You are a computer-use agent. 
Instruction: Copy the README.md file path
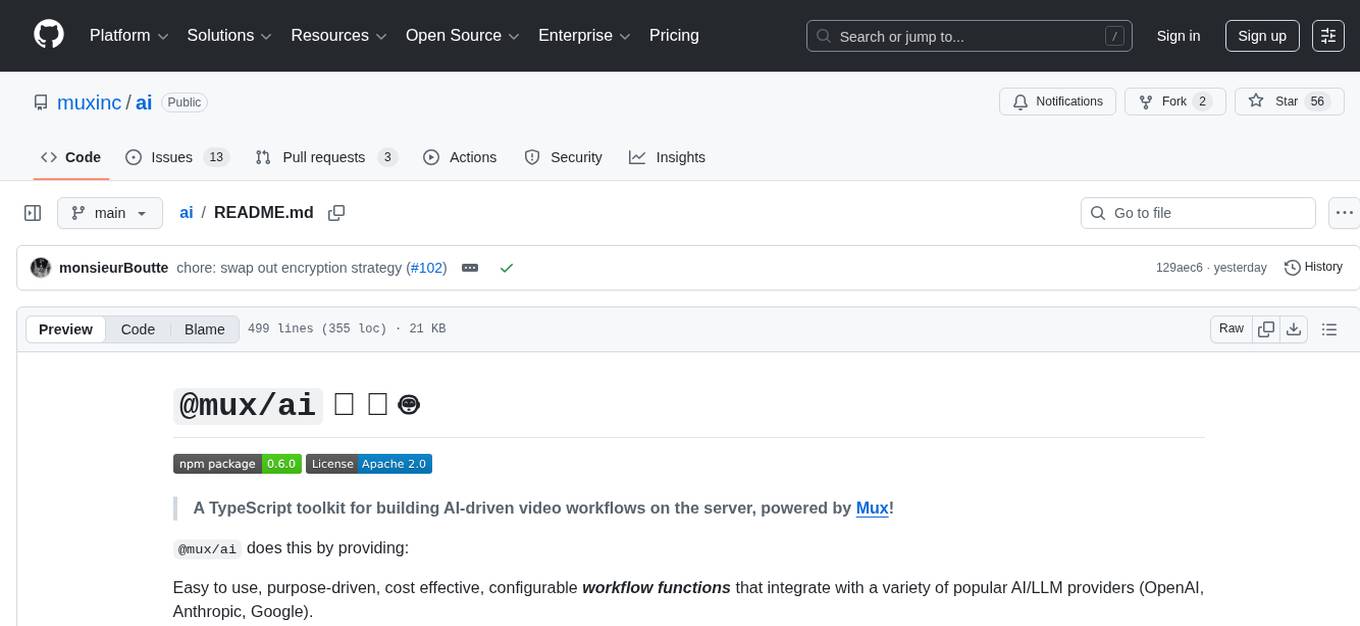[x=337, y=213]
